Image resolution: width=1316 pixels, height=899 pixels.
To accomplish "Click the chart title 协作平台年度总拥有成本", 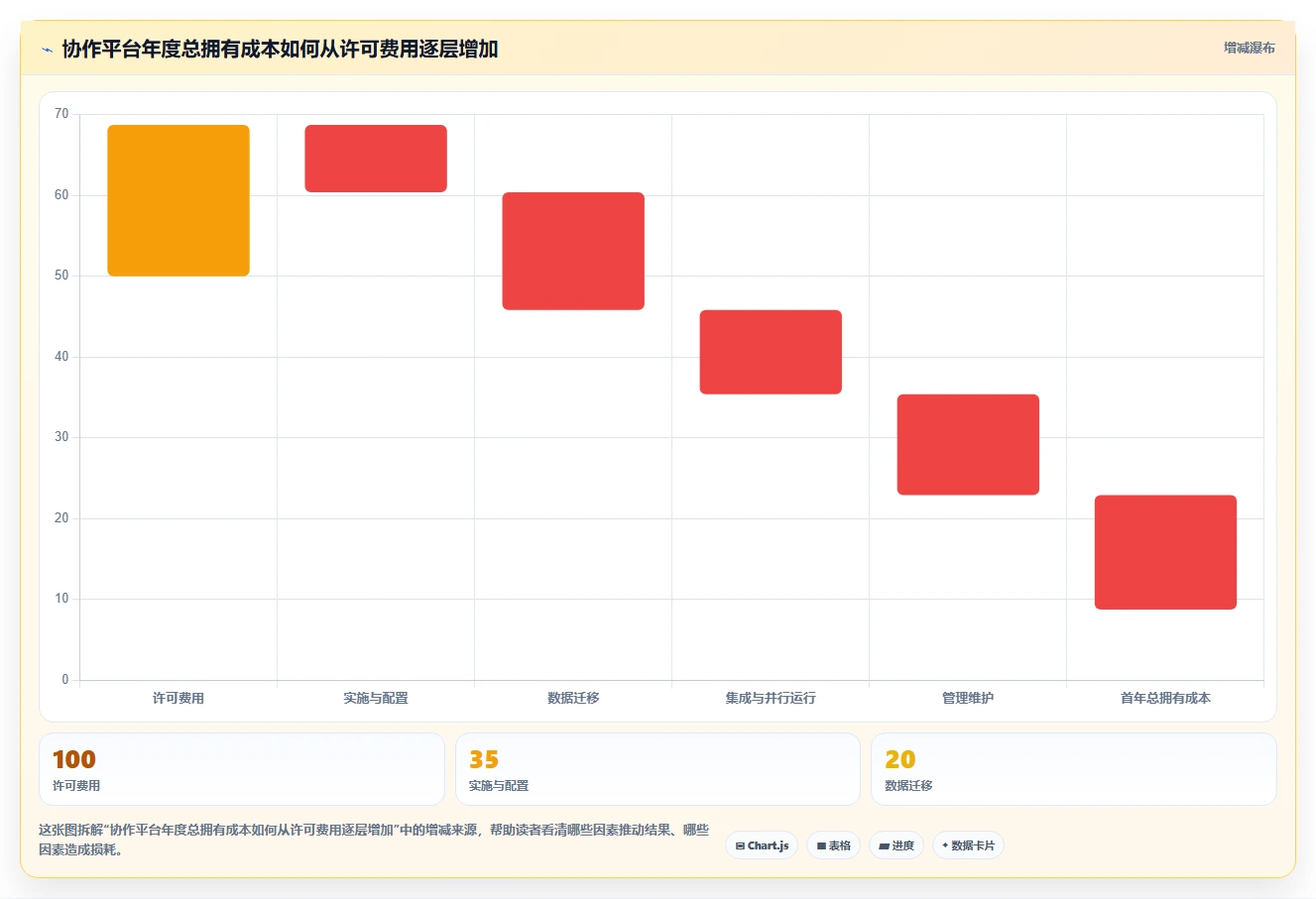I will click(x=280, y=50).
